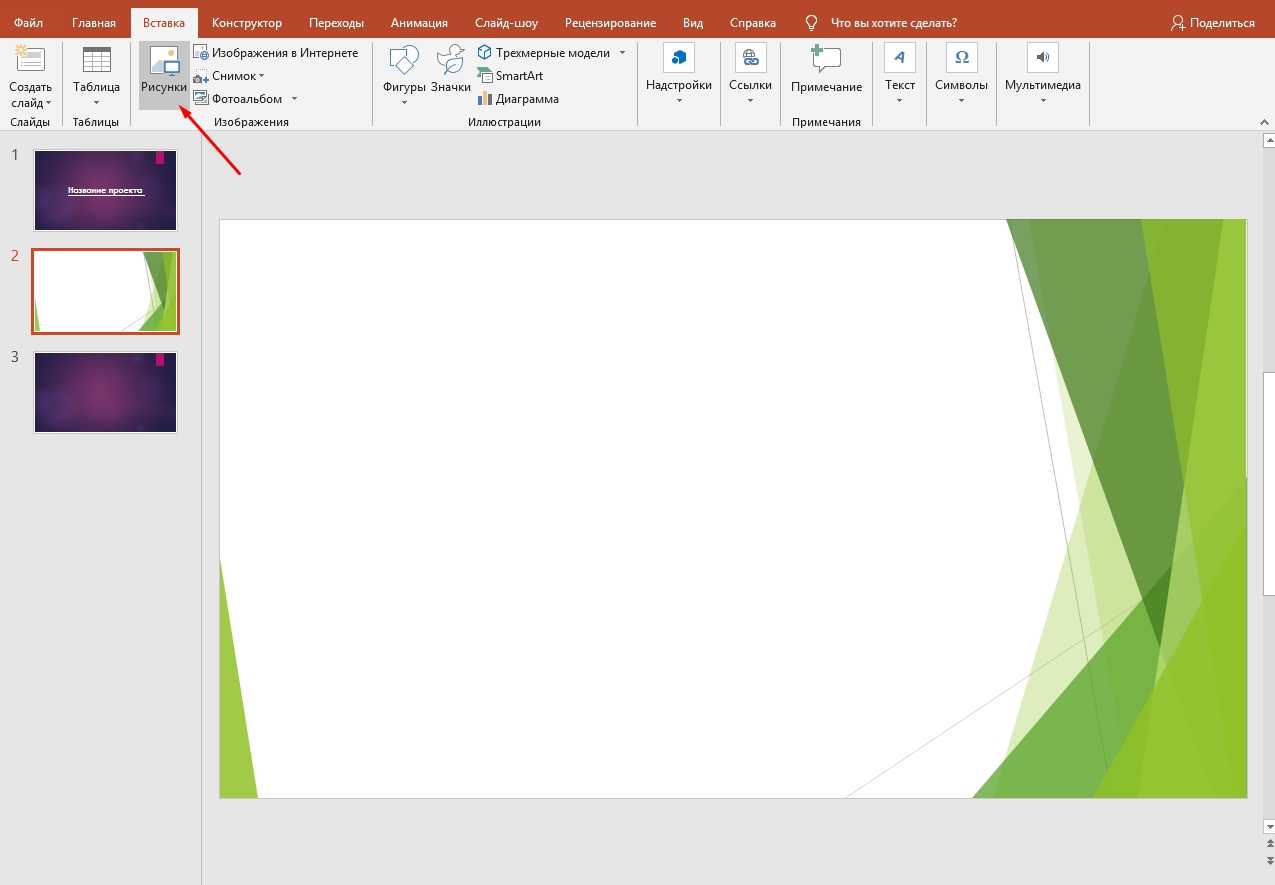Open the Анимация tab

click(x=419, y=23)
